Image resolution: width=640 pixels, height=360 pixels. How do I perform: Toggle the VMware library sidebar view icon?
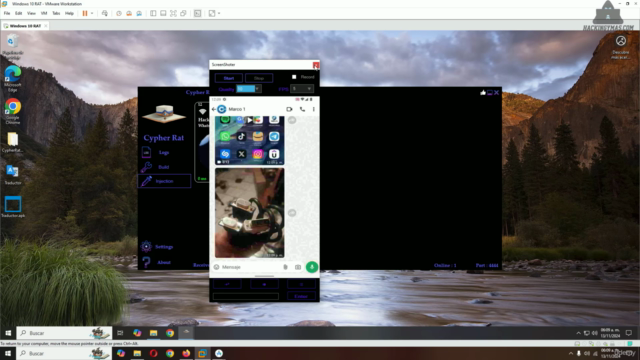click(x=153, y=13)
